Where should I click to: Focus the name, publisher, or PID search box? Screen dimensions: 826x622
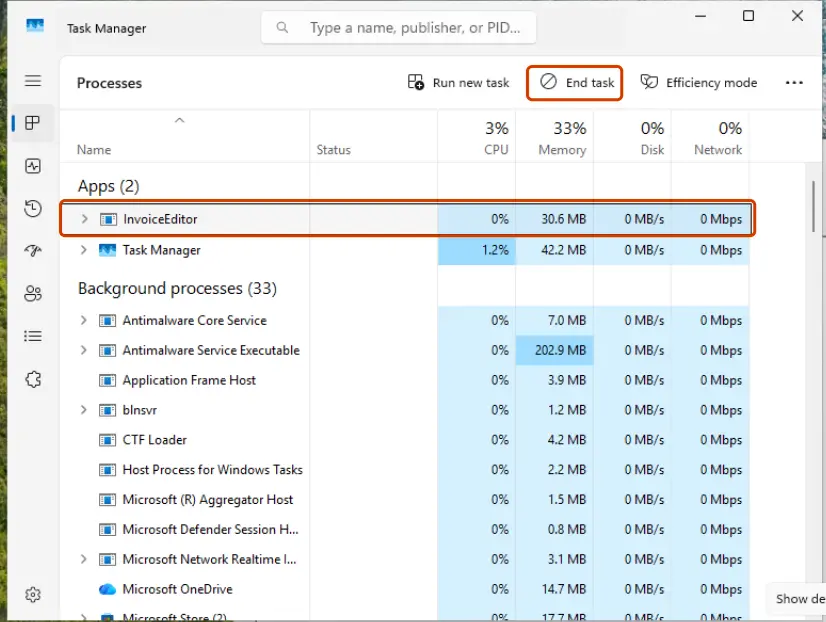tap(399, 27)
